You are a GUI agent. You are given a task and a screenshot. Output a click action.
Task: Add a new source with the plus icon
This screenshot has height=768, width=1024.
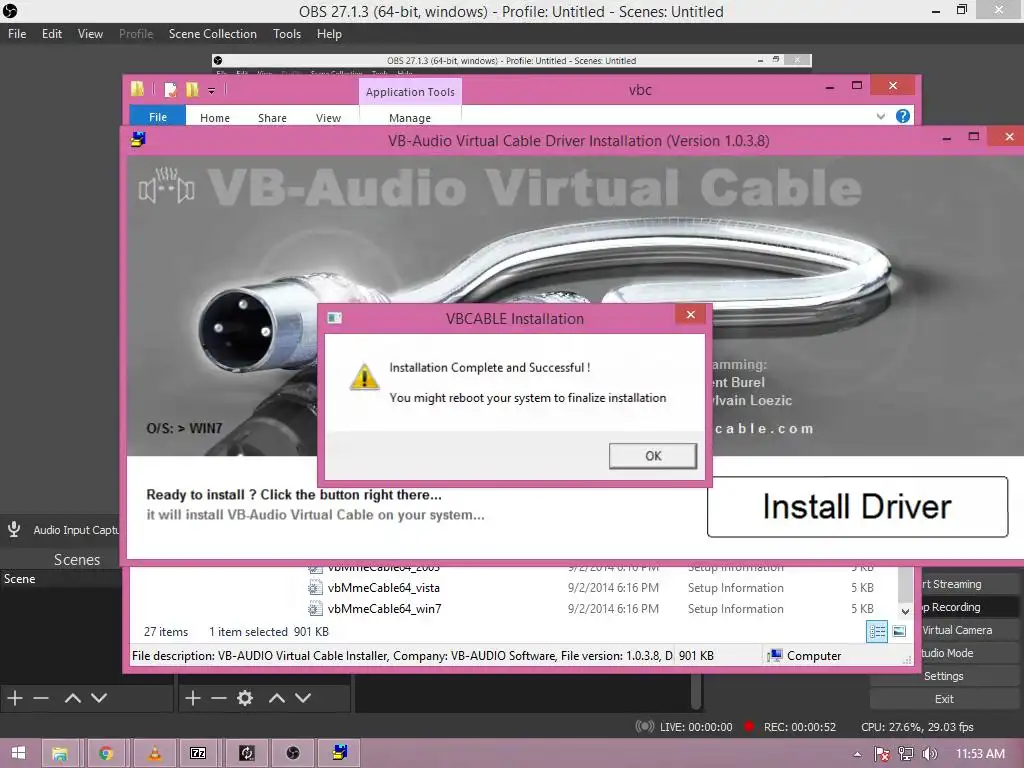193,698
